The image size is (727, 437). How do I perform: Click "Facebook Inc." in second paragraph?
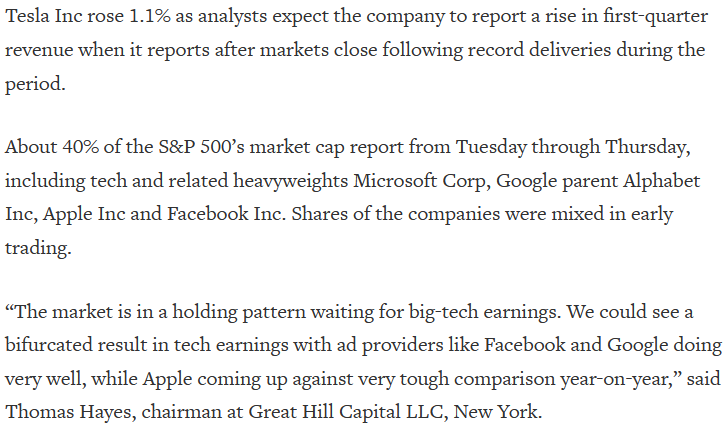pyautogui.click(x=226, y=214)
